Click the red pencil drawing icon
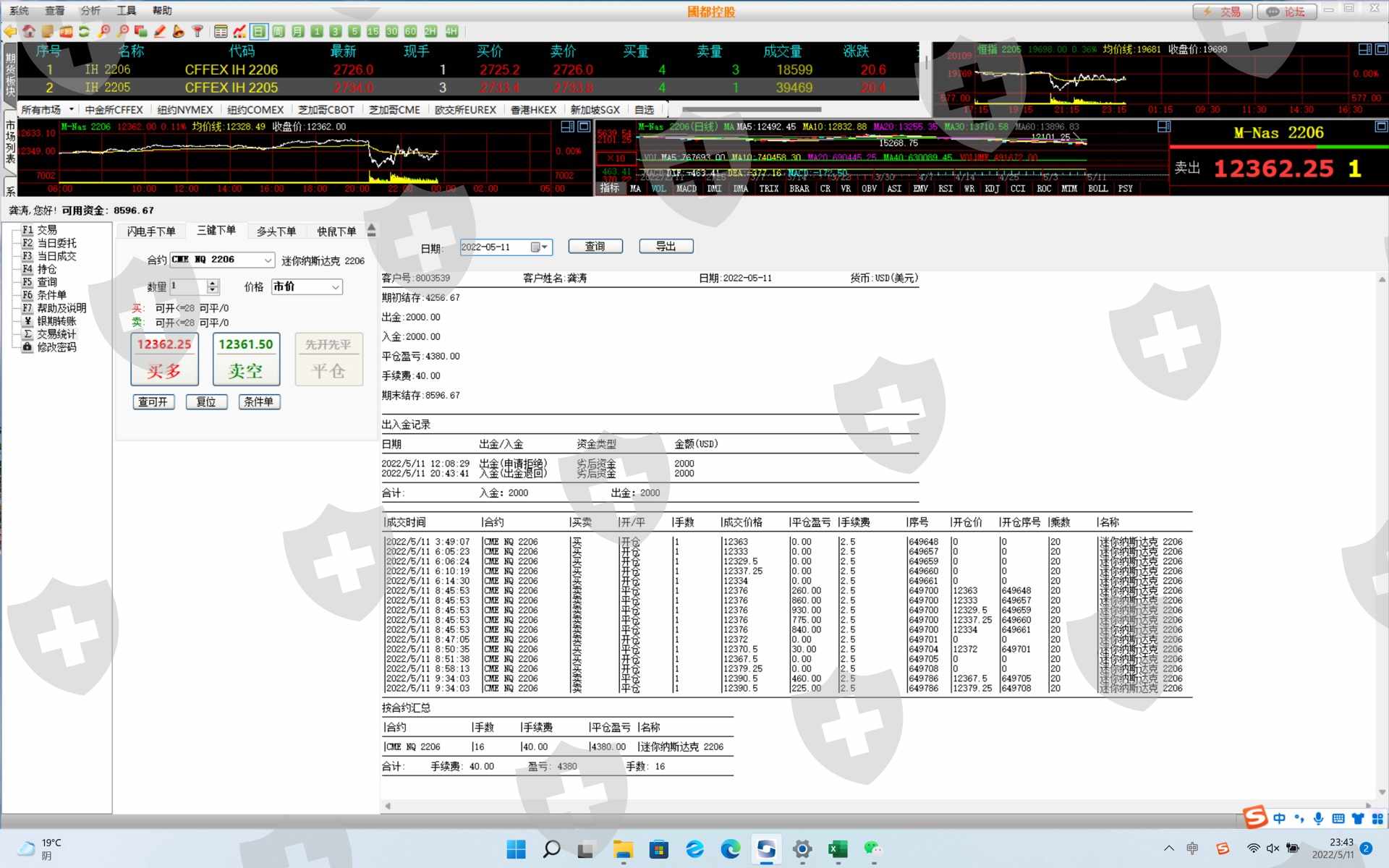The width and height of the screenshot is (1389, 868). tap(160, 31)
